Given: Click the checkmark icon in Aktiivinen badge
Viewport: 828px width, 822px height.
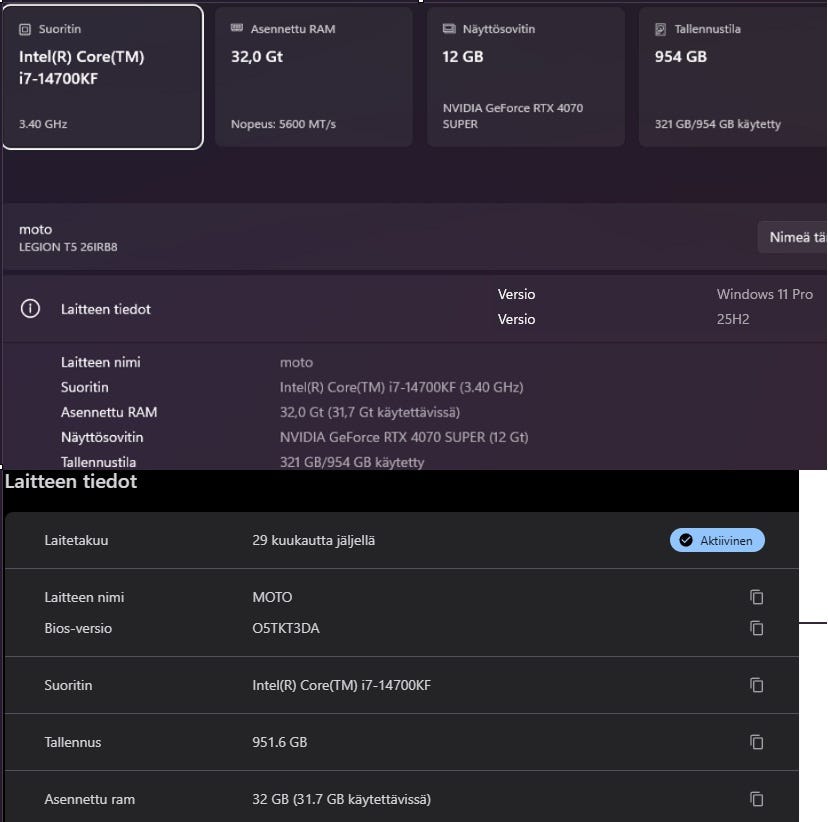Looking at the screenshot, I should (x=686, y=540).
